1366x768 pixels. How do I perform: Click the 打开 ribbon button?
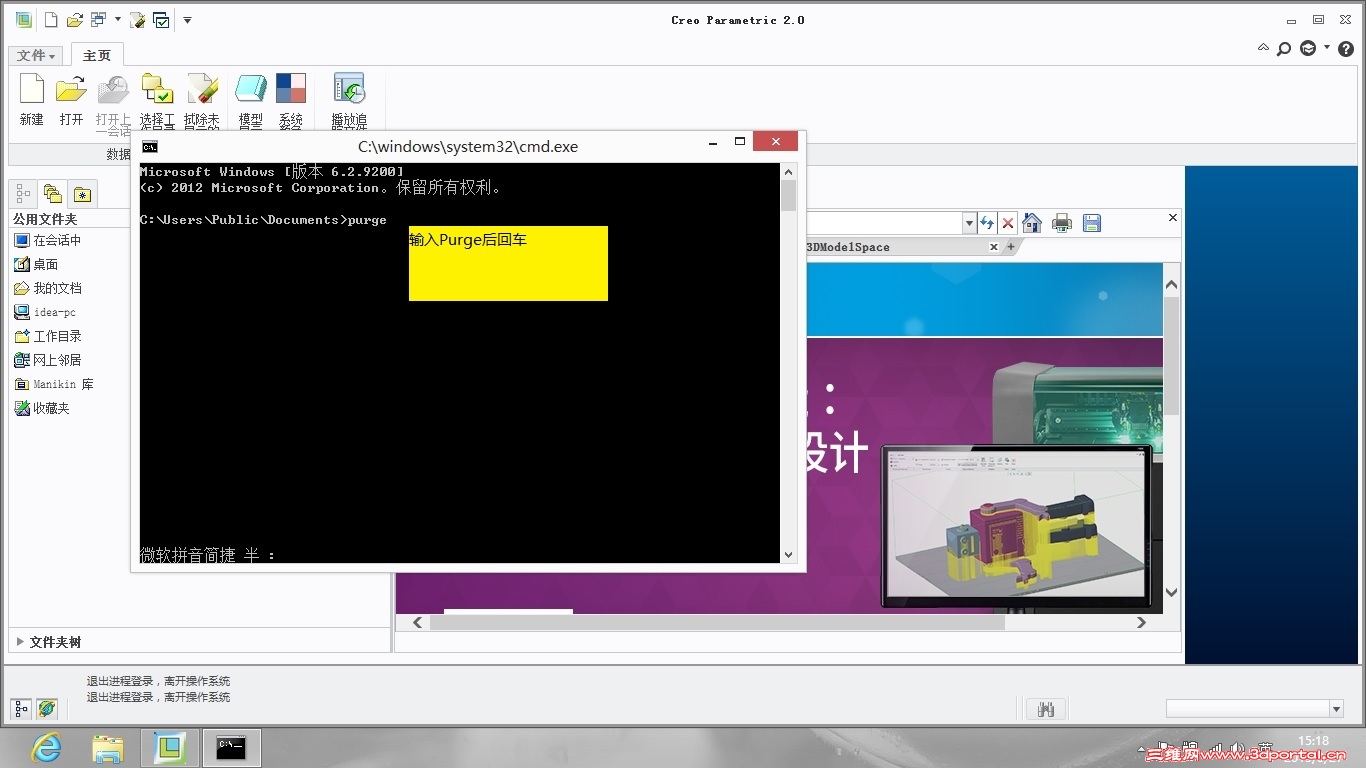tap(71, 100)
